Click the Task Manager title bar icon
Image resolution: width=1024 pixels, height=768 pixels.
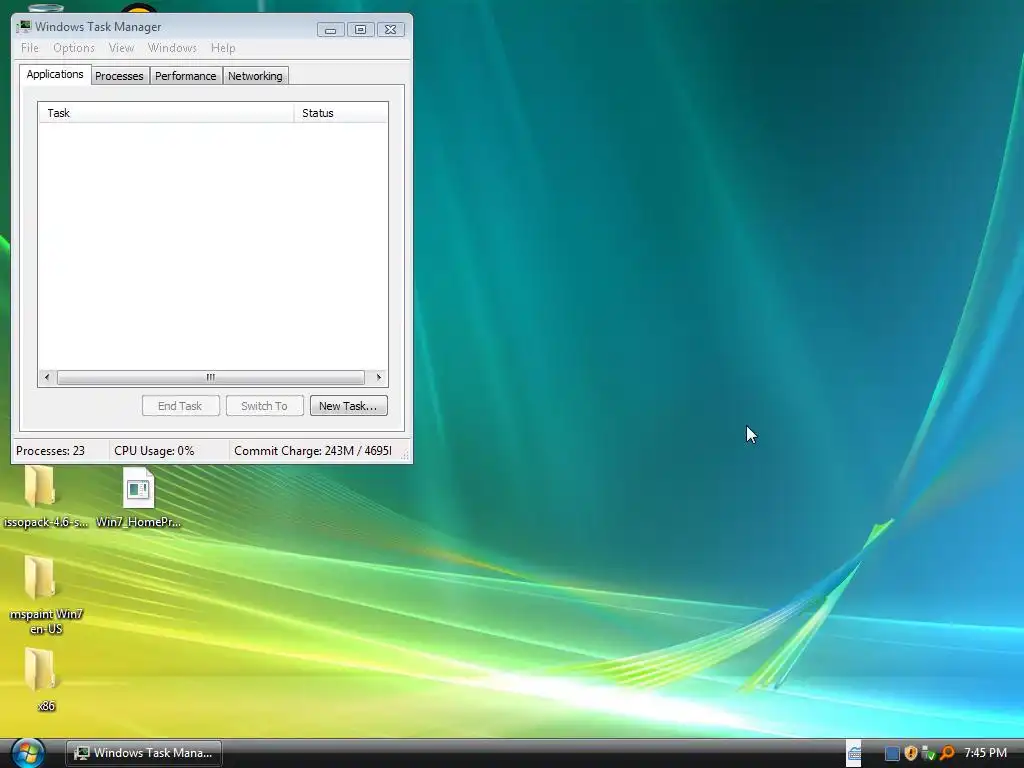click(x=24, y=27)
